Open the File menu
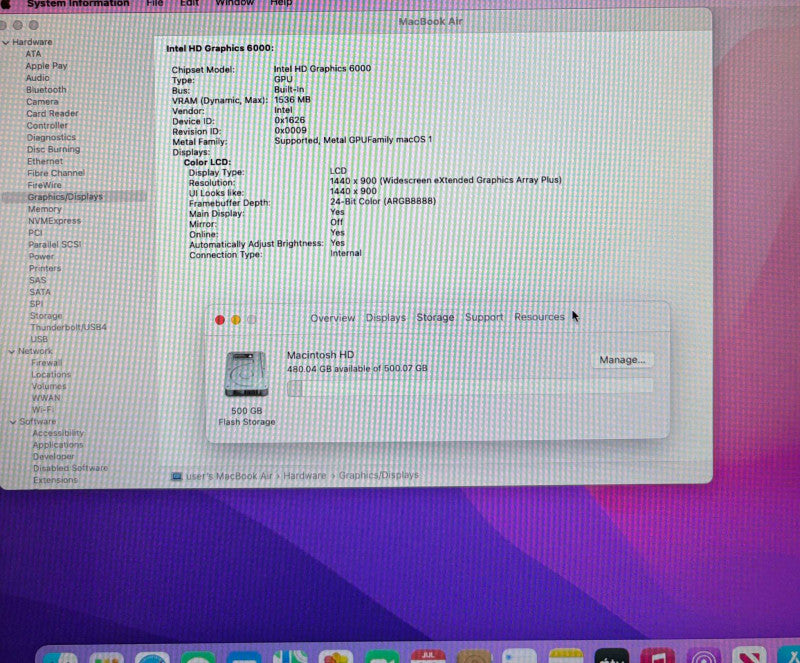This screenshot has height=663, width=800. point(155,3)
